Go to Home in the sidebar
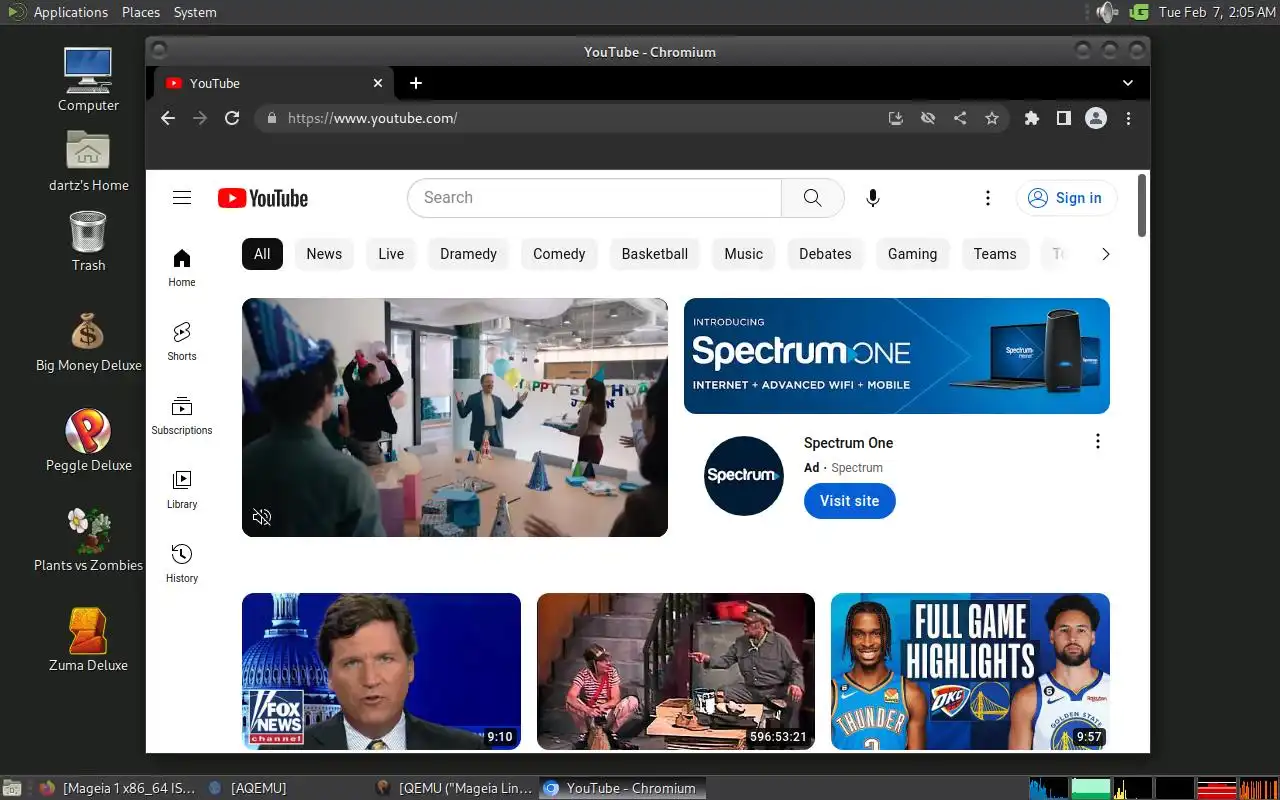The image size is (1280, 800). point(182,268)
